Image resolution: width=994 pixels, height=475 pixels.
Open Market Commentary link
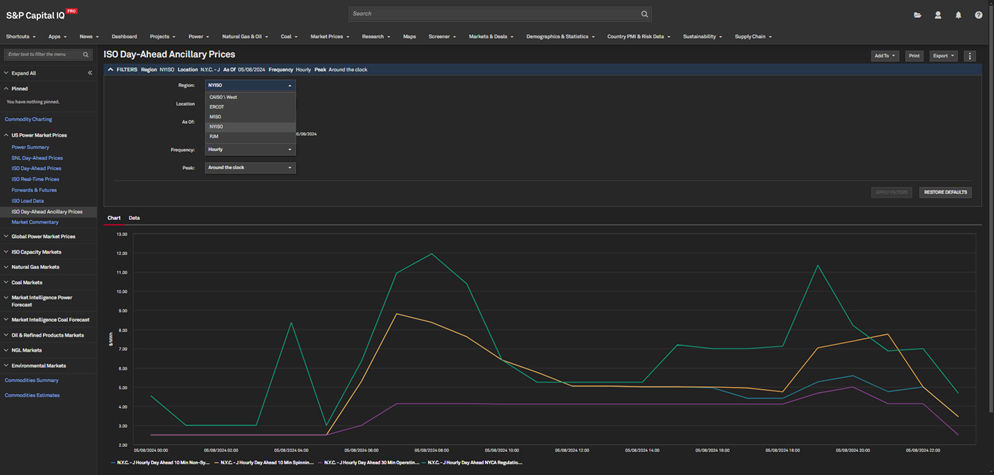click(x=35, y=223)
